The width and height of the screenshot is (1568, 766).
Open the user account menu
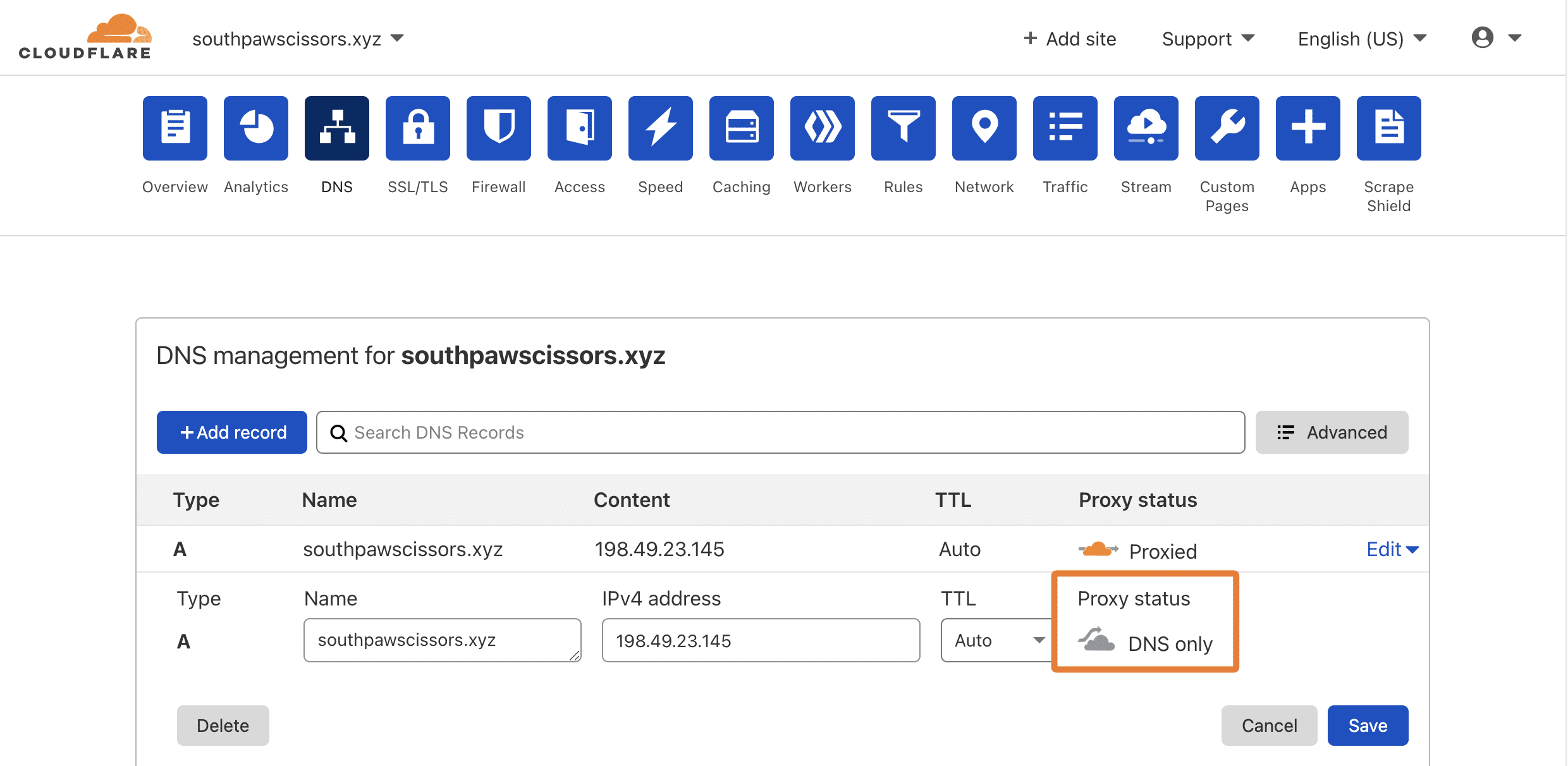tap(1495, 38)
